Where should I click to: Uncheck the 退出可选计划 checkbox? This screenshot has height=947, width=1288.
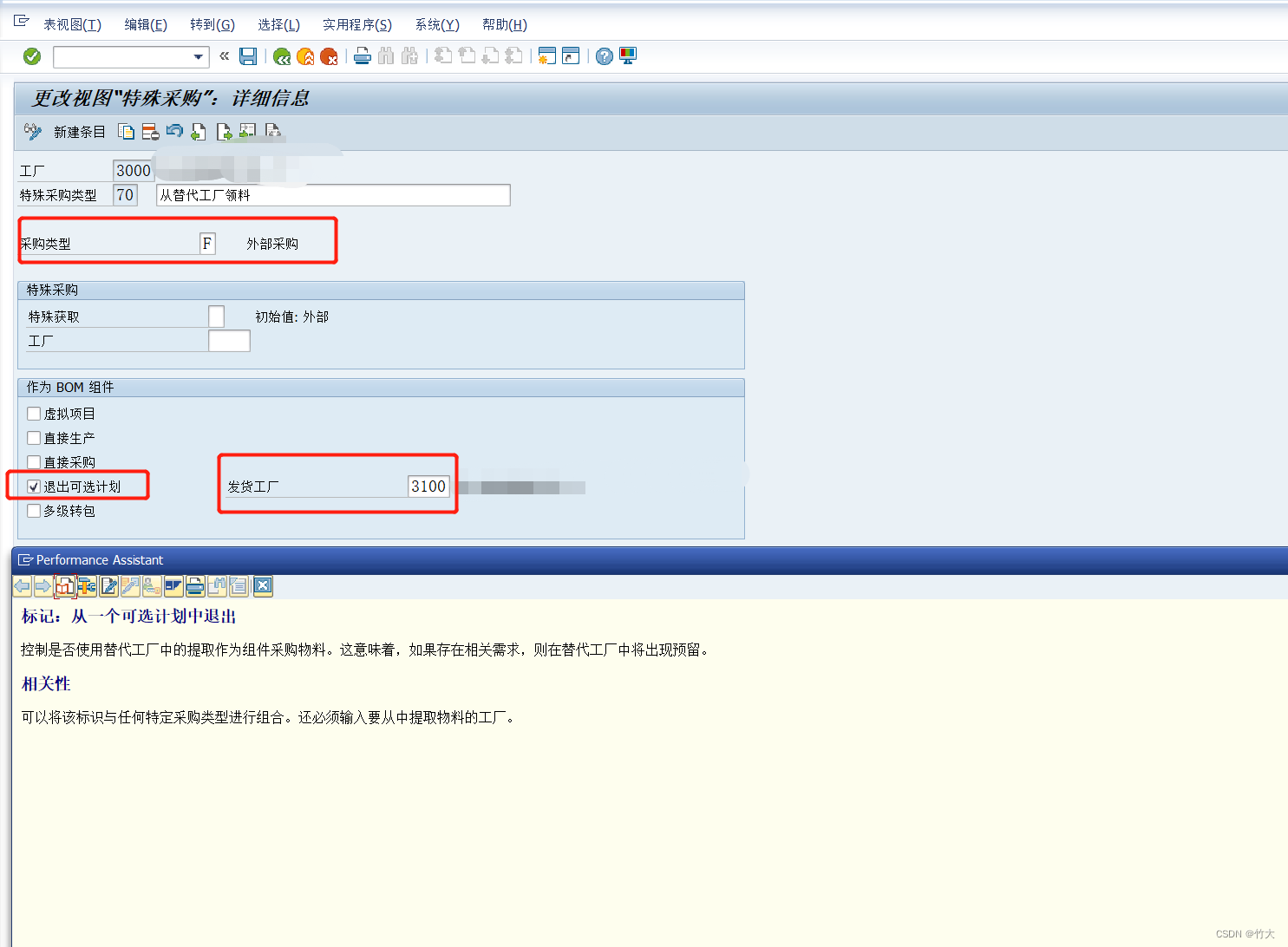(x=33, y=486)
